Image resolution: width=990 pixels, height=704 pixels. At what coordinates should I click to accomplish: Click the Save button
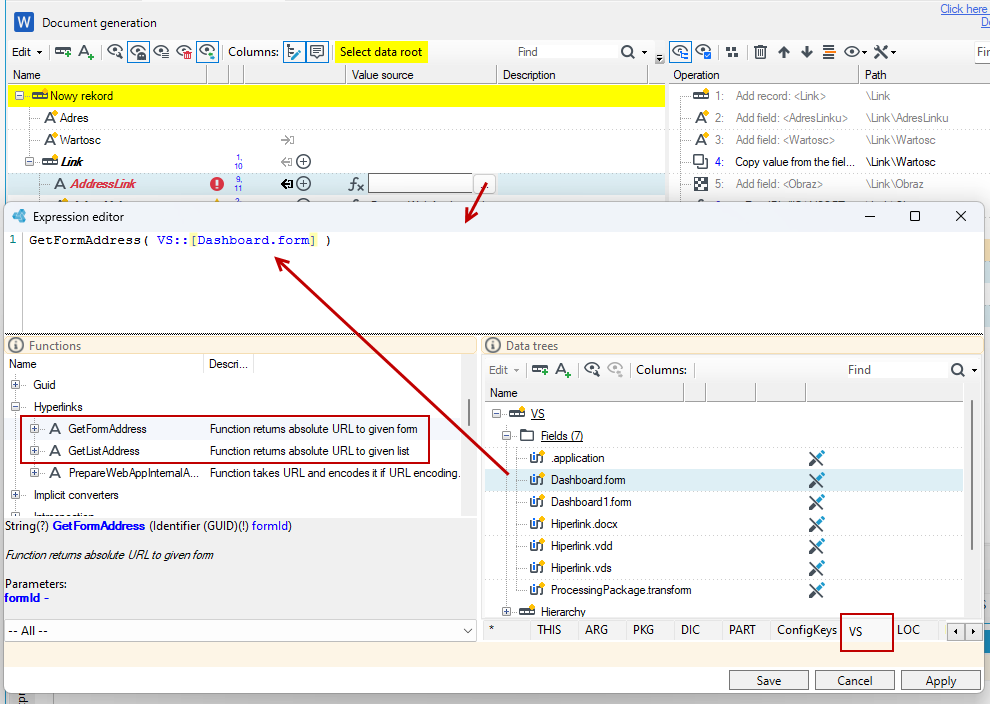point(768,681)
